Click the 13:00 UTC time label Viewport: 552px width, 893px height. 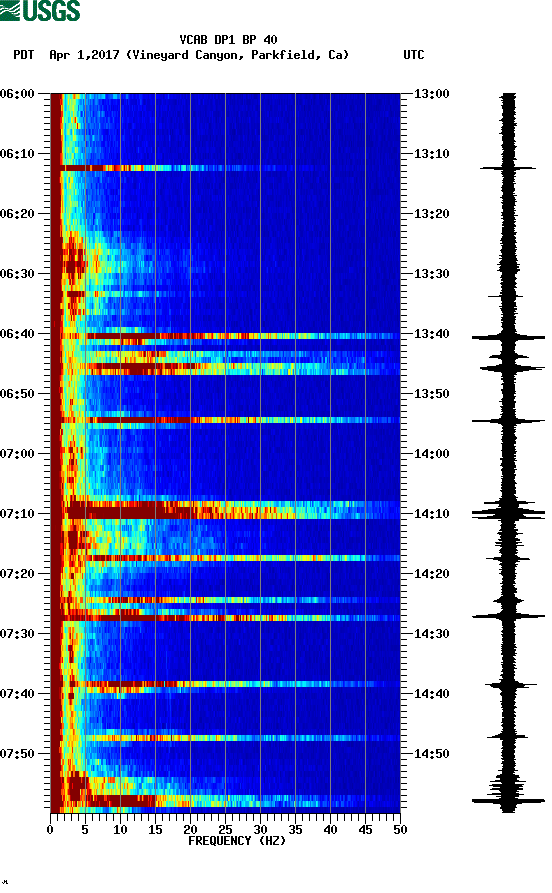coord(431,93)
